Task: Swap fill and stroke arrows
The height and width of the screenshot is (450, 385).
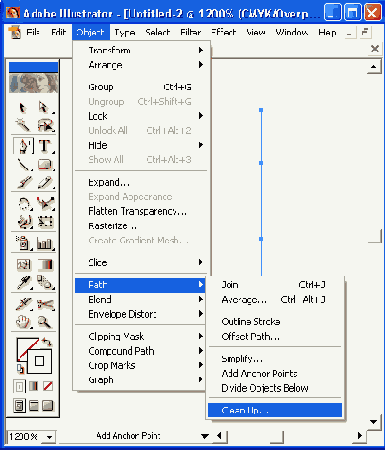Action: click(47, 342)
